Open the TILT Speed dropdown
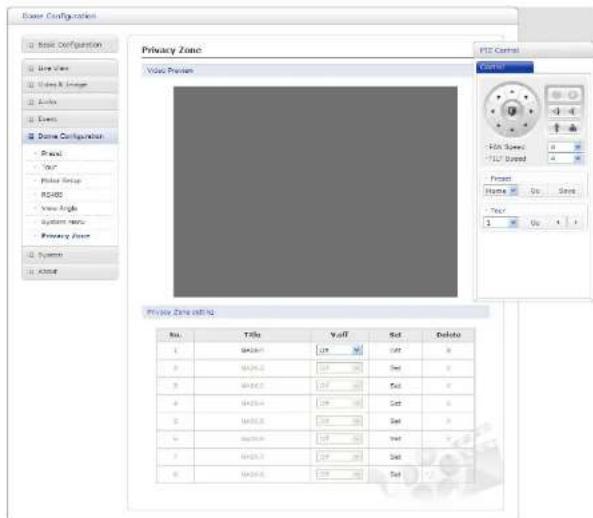The height and width of the screenshot is (518, 593). coord(565,158)
